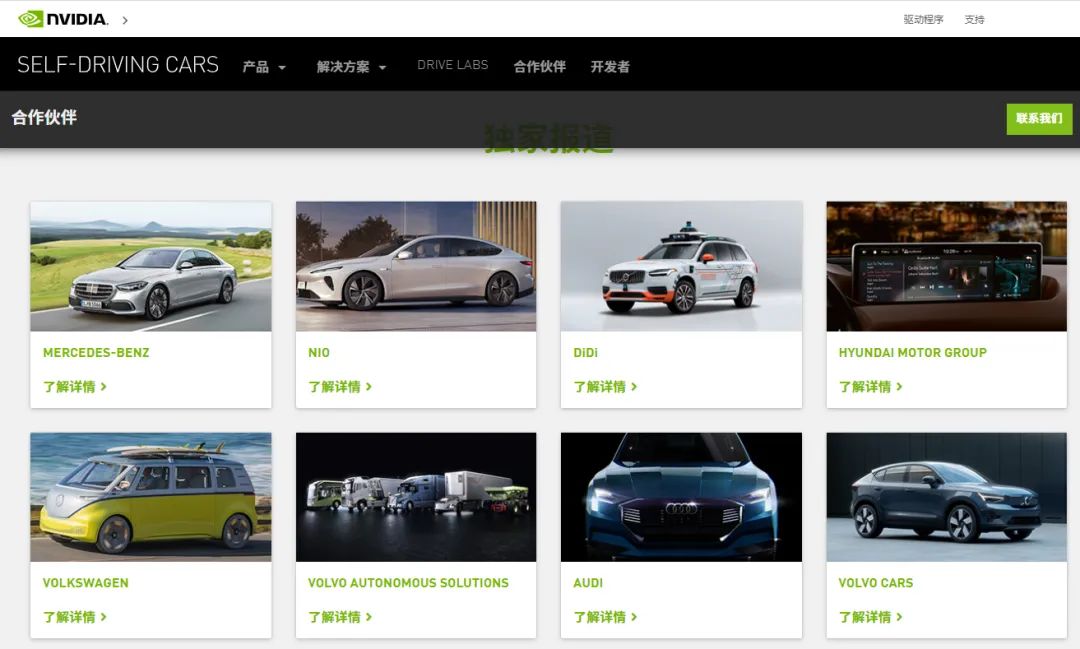Open the Volvo Autonomous Solutions trucks thumbnail
This screenshot has width=1080, height=649.
point(416,497)
